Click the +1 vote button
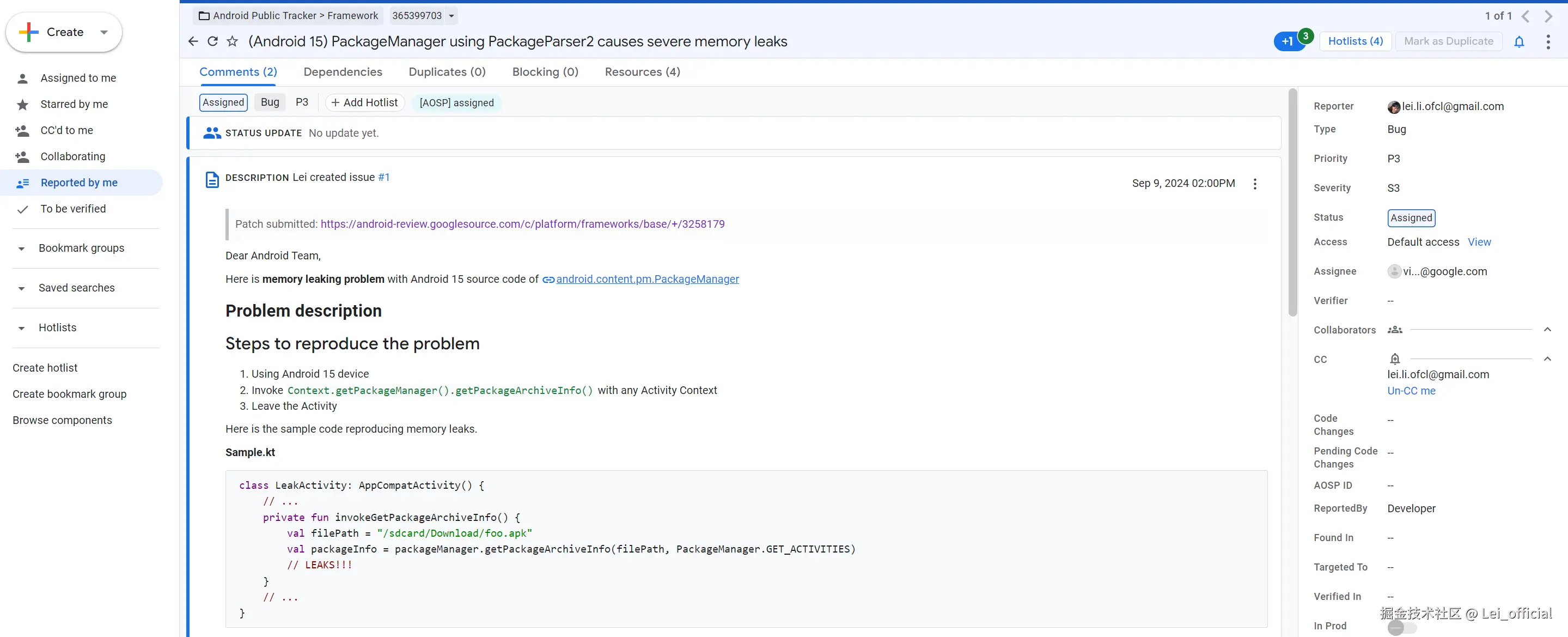This screenshot has width=1568, height=637. (x=1287, y=41)
